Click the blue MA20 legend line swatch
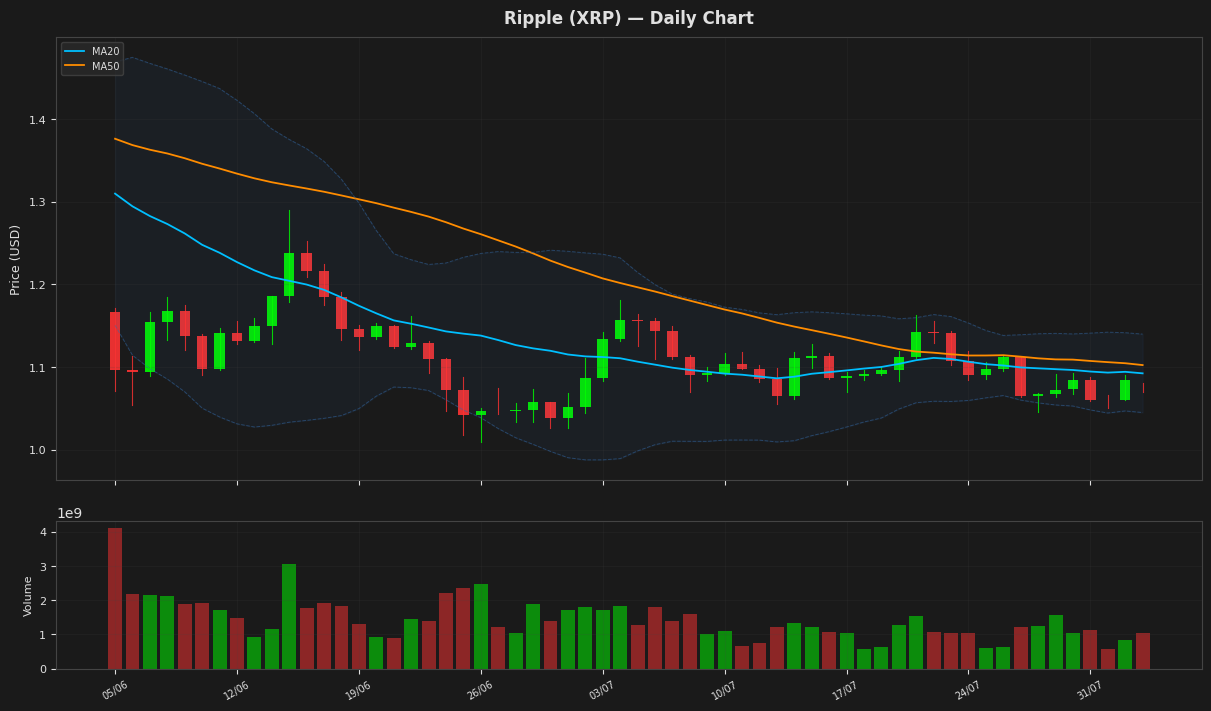 [x=76, y=51]
